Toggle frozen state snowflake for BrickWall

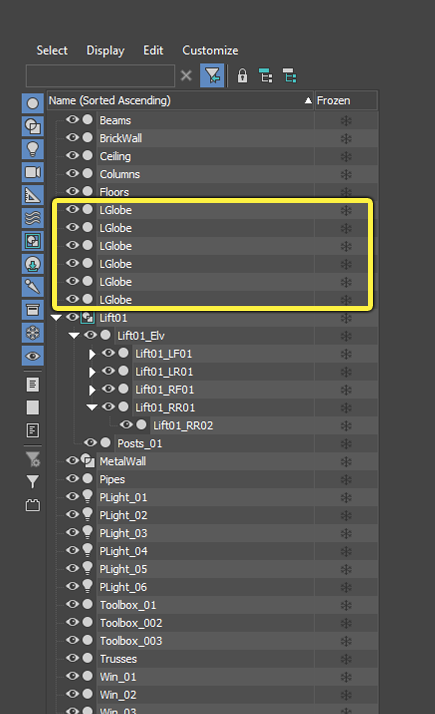pyautogui.click(x=346, y=138)
